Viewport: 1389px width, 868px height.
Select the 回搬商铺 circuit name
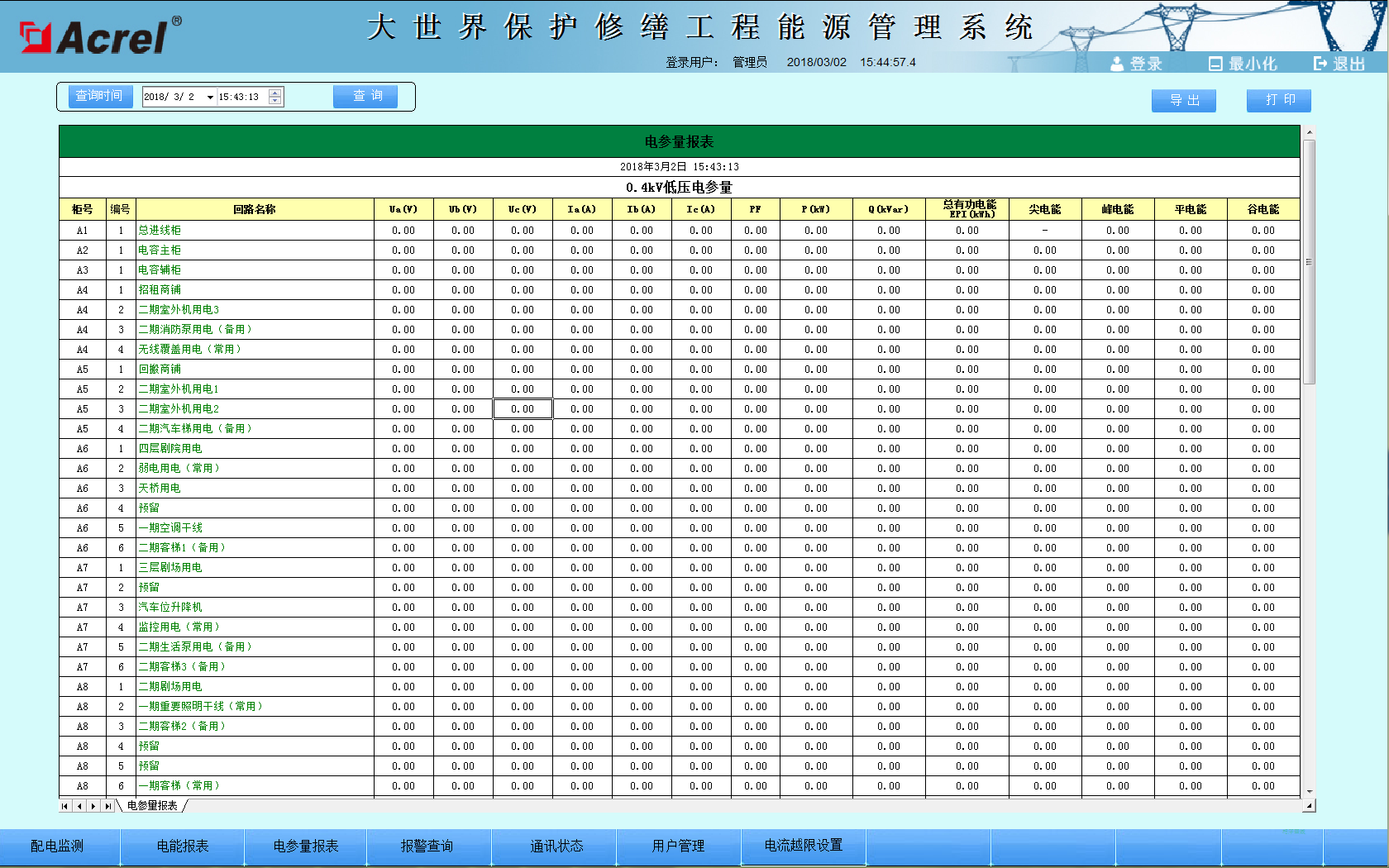[x=160, y=370]
